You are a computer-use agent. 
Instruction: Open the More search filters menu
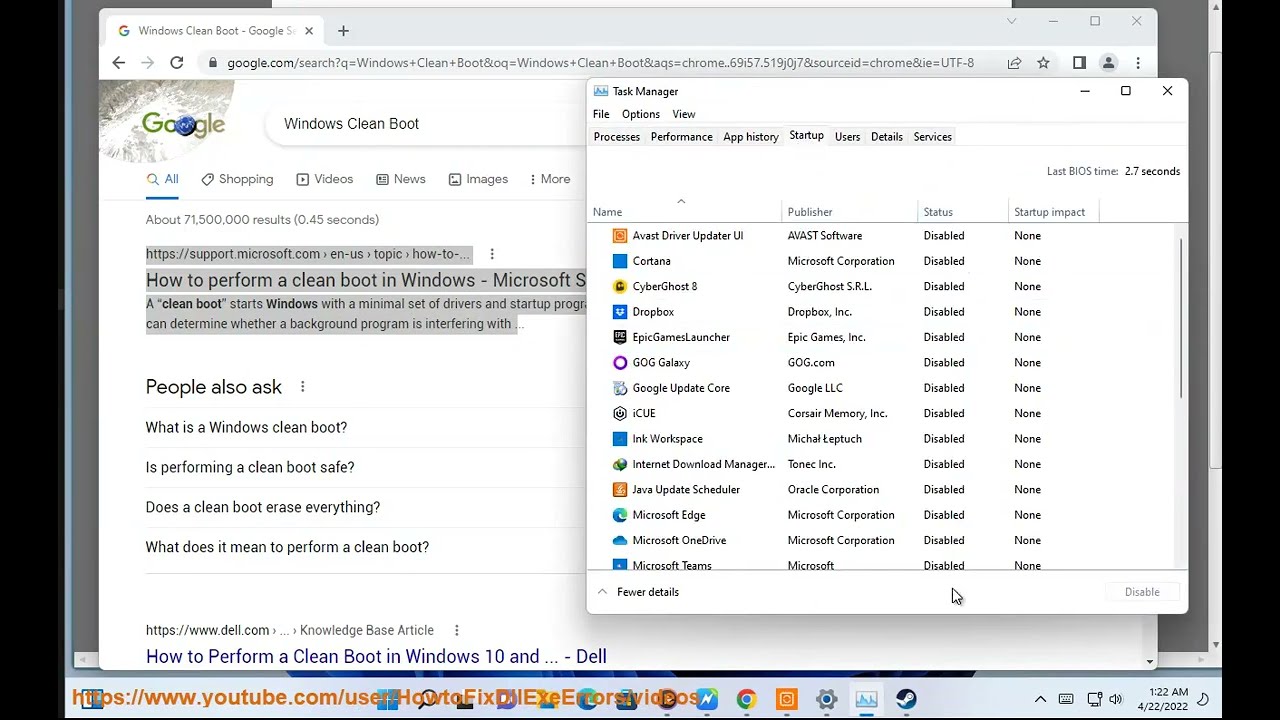[x=550, y=180]
